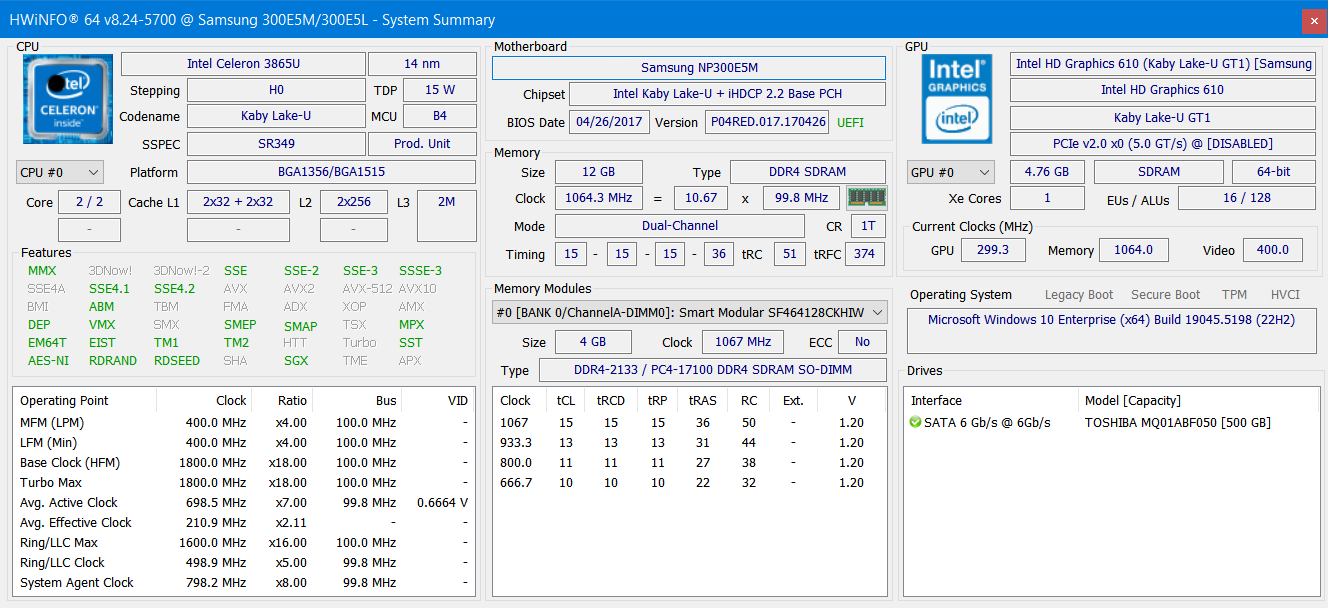Close the System Summary window

(x=1313, y=20)
